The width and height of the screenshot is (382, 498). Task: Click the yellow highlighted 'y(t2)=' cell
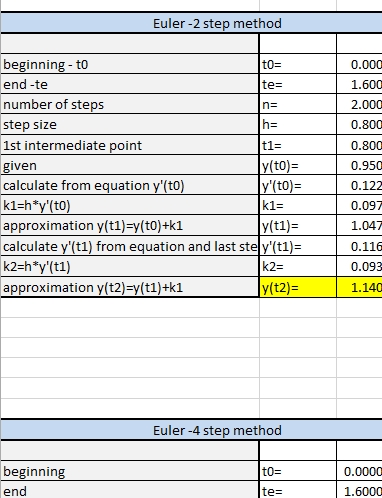click(x=298, y=287)
